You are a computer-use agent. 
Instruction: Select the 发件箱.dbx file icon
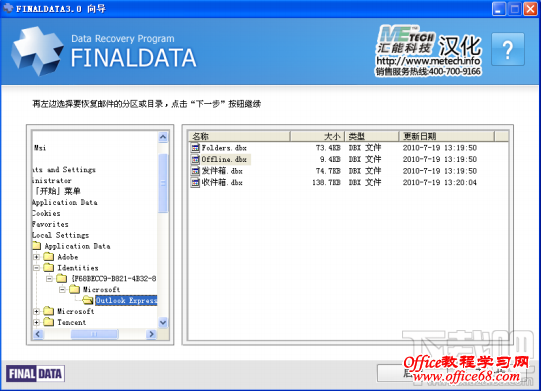195,171
